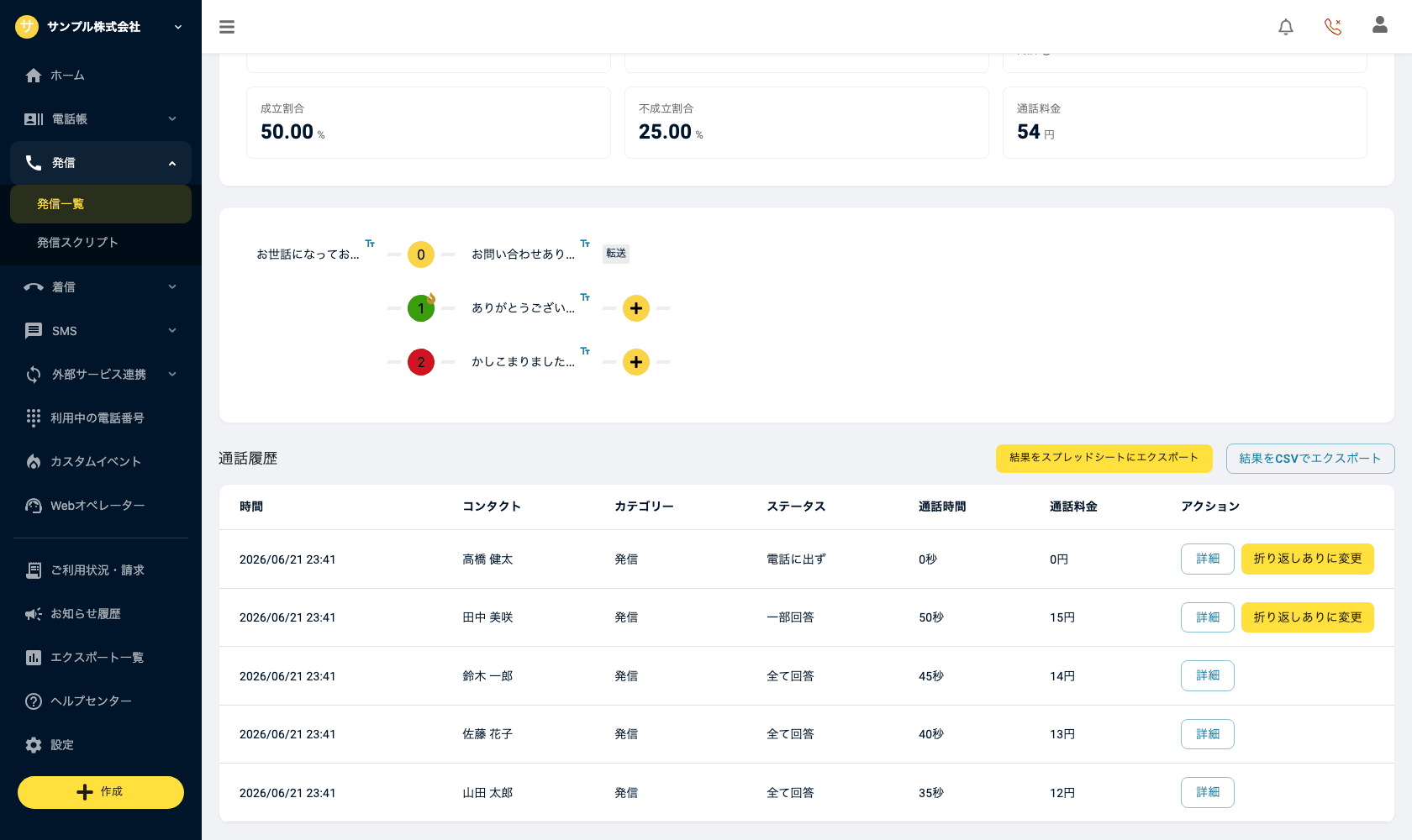Viewport: 1412px width, 840px height.
Task: Add step after かしこまりました branch
Action: (636, 362)
